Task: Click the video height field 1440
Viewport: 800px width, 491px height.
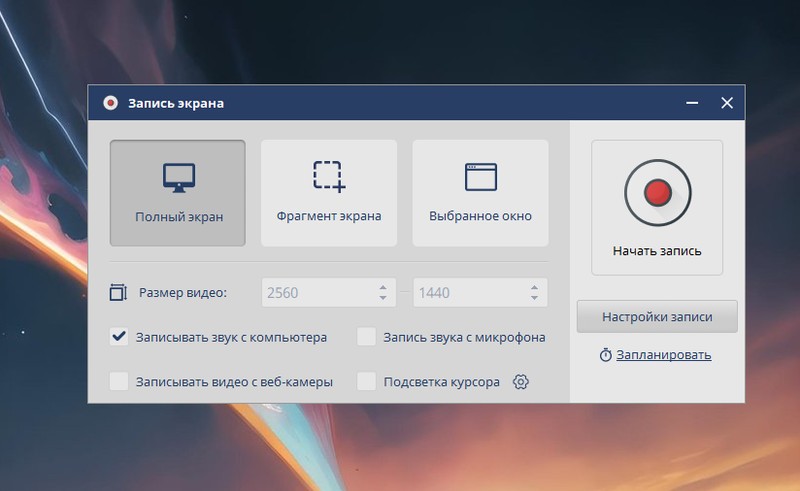Action: point(480,292)
